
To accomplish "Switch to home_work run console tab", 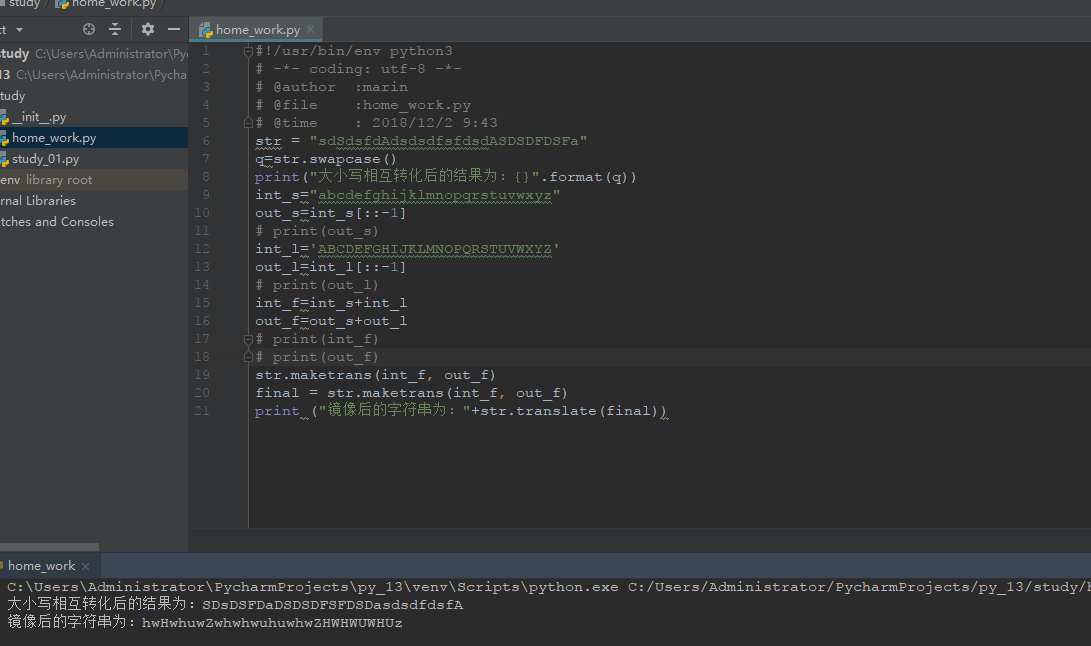I will [x=41, y=566].
